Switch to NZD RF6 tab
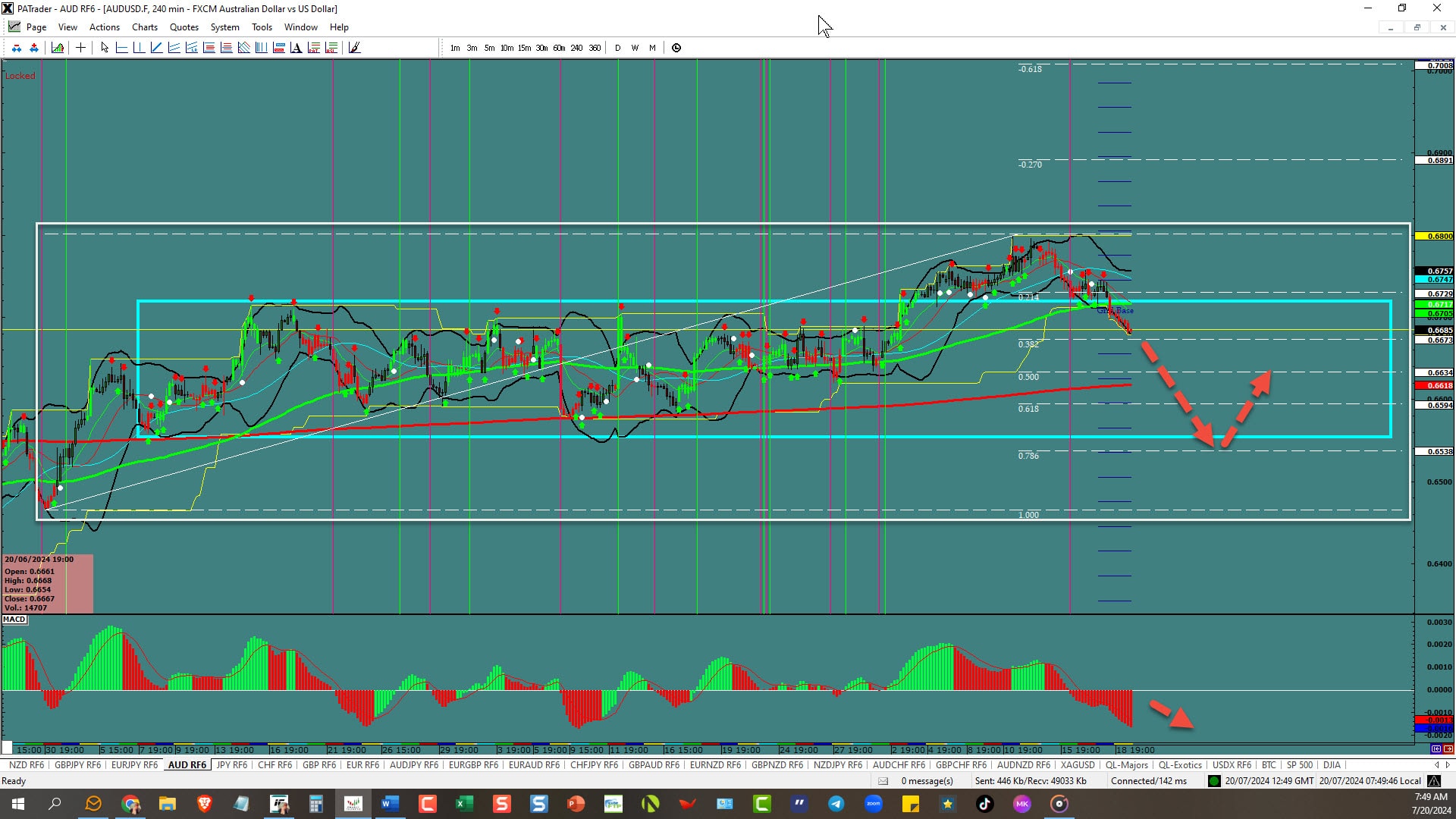1456x819 pixels. (x=27, y=765)
